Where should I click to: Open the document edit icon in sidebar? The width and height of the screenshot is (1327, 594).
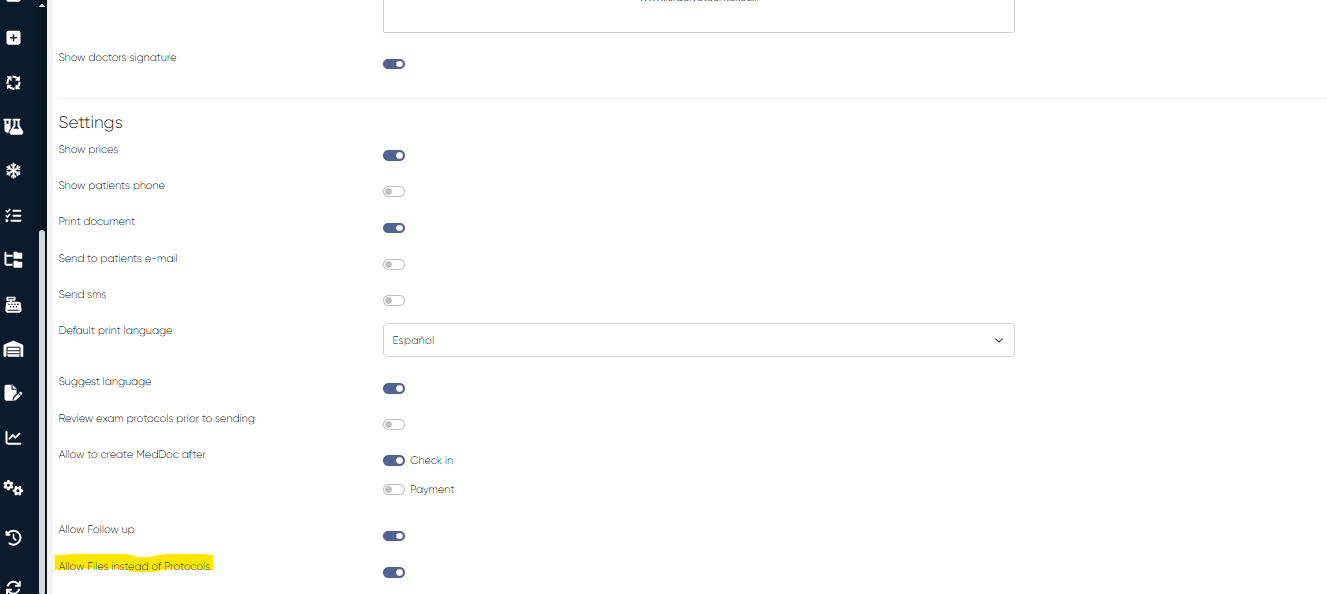13,393
